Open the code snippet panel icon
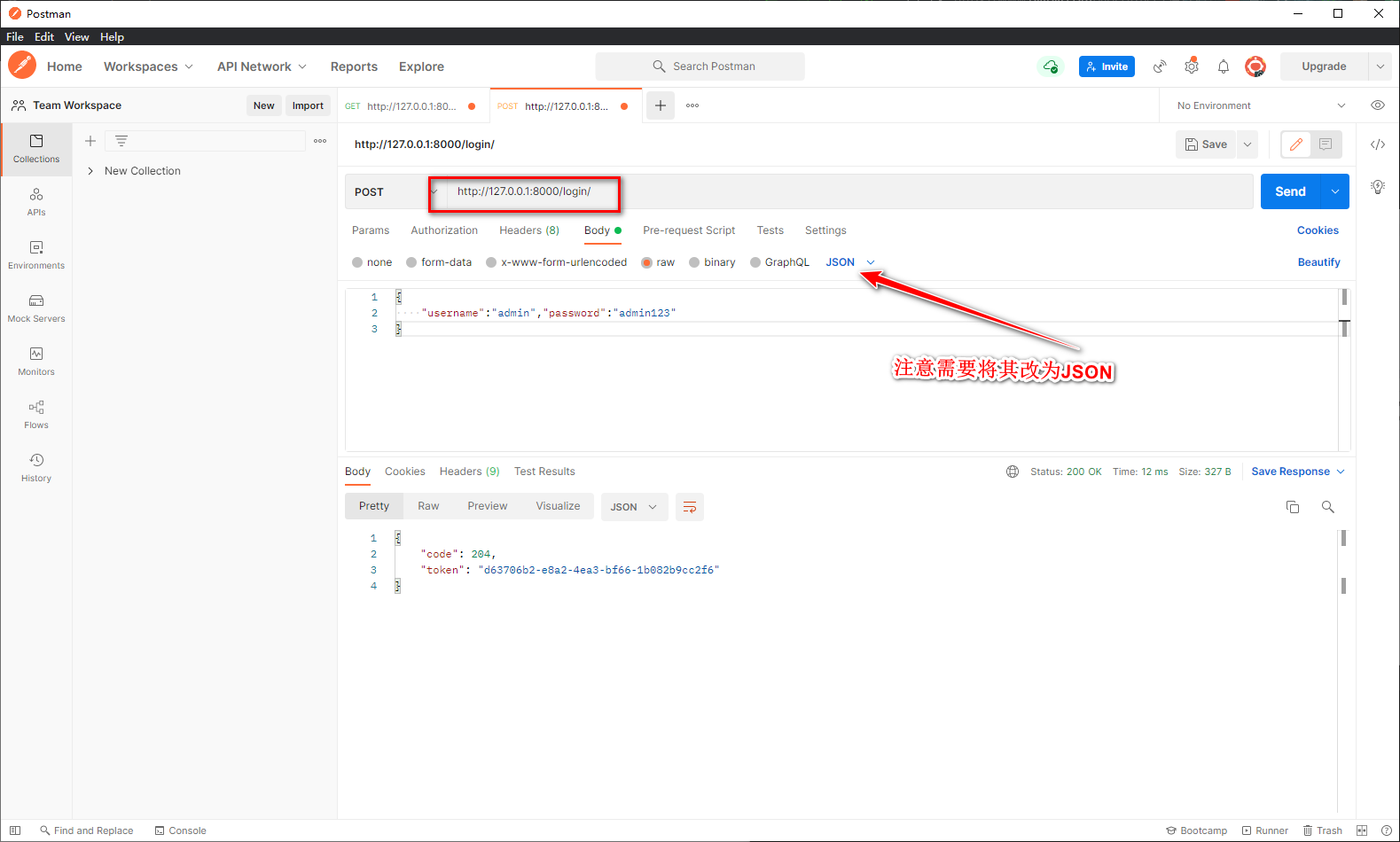 tap(1378, 144)
